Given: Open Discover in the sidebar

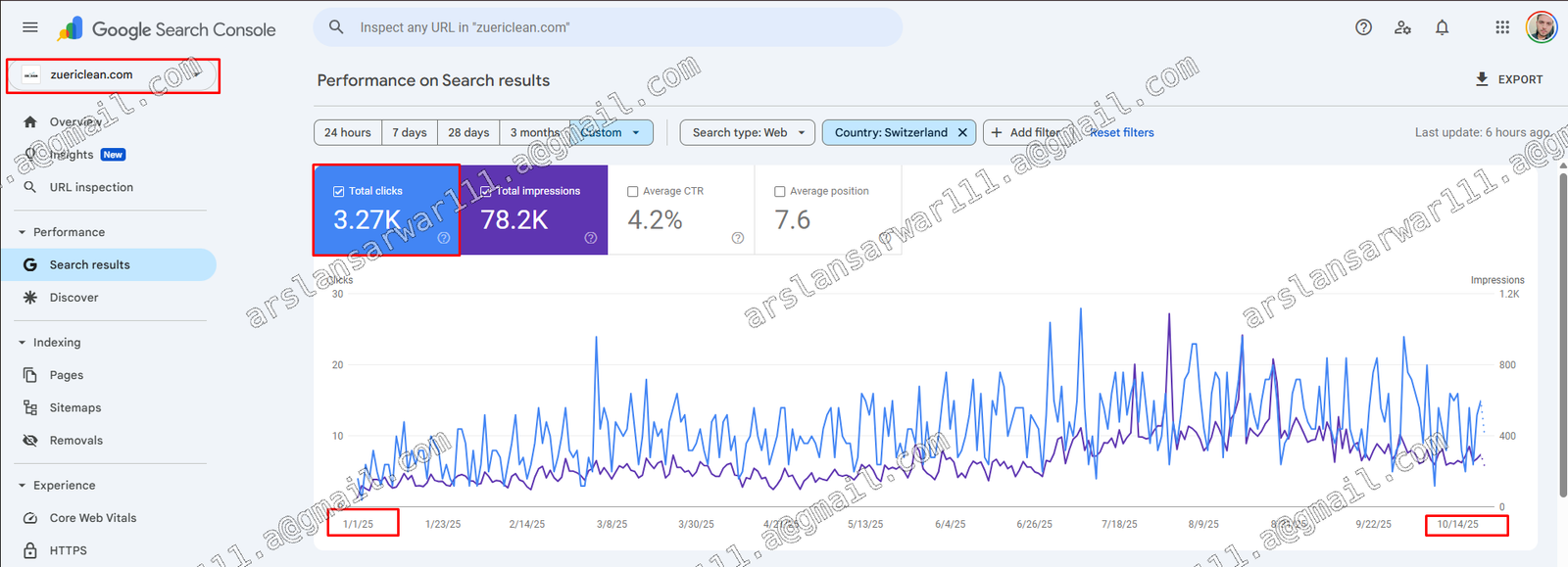Looking at the screenshot, I should pyautogui.click(x=108, y=298).
